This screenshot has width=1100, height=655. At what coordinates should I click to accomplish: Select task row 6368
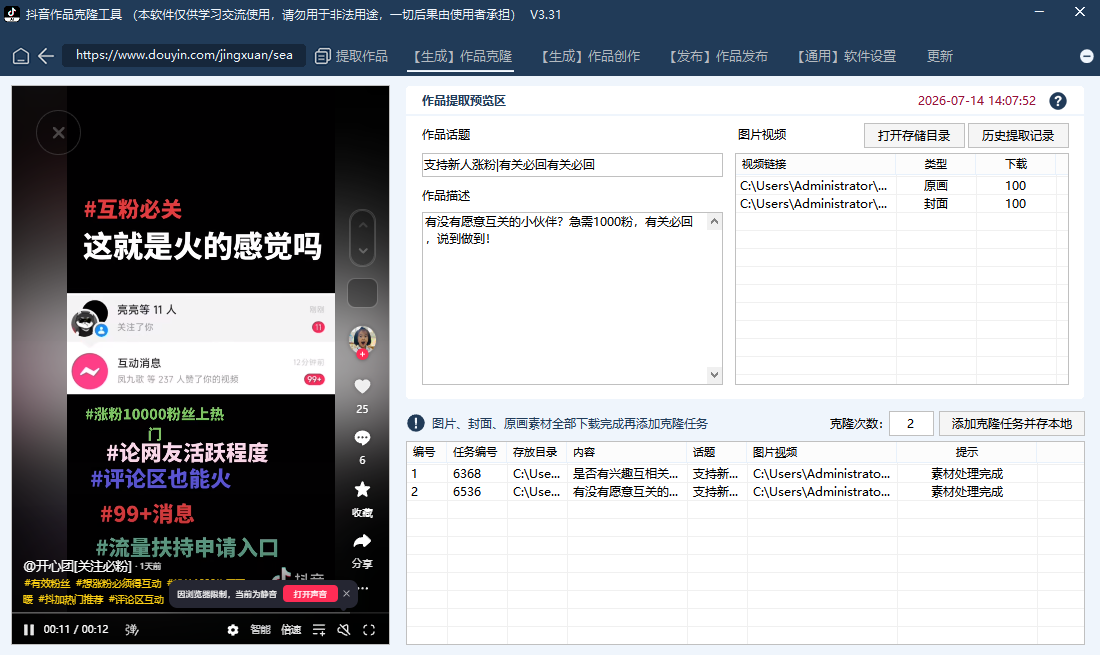[745, 473]
